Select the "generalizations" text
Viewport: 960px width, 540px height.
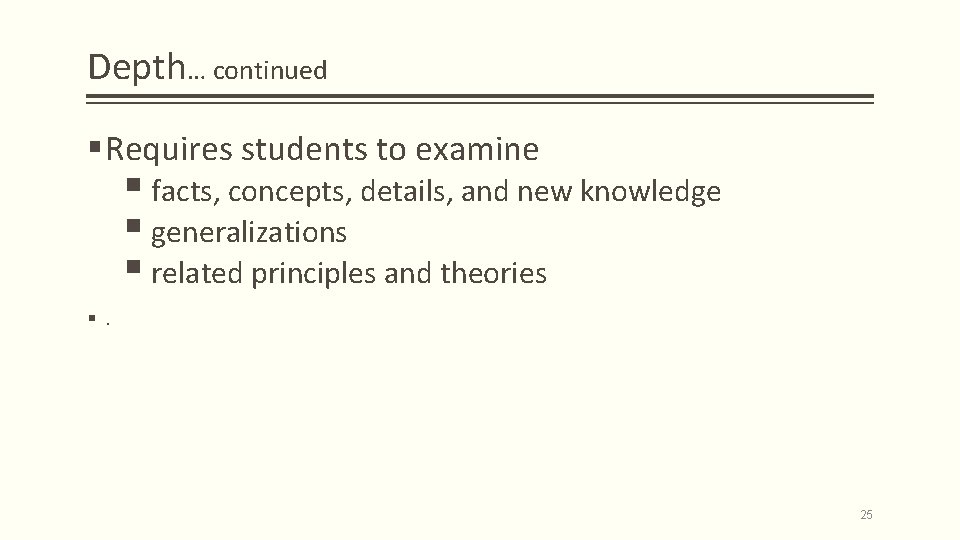point(249,234)
